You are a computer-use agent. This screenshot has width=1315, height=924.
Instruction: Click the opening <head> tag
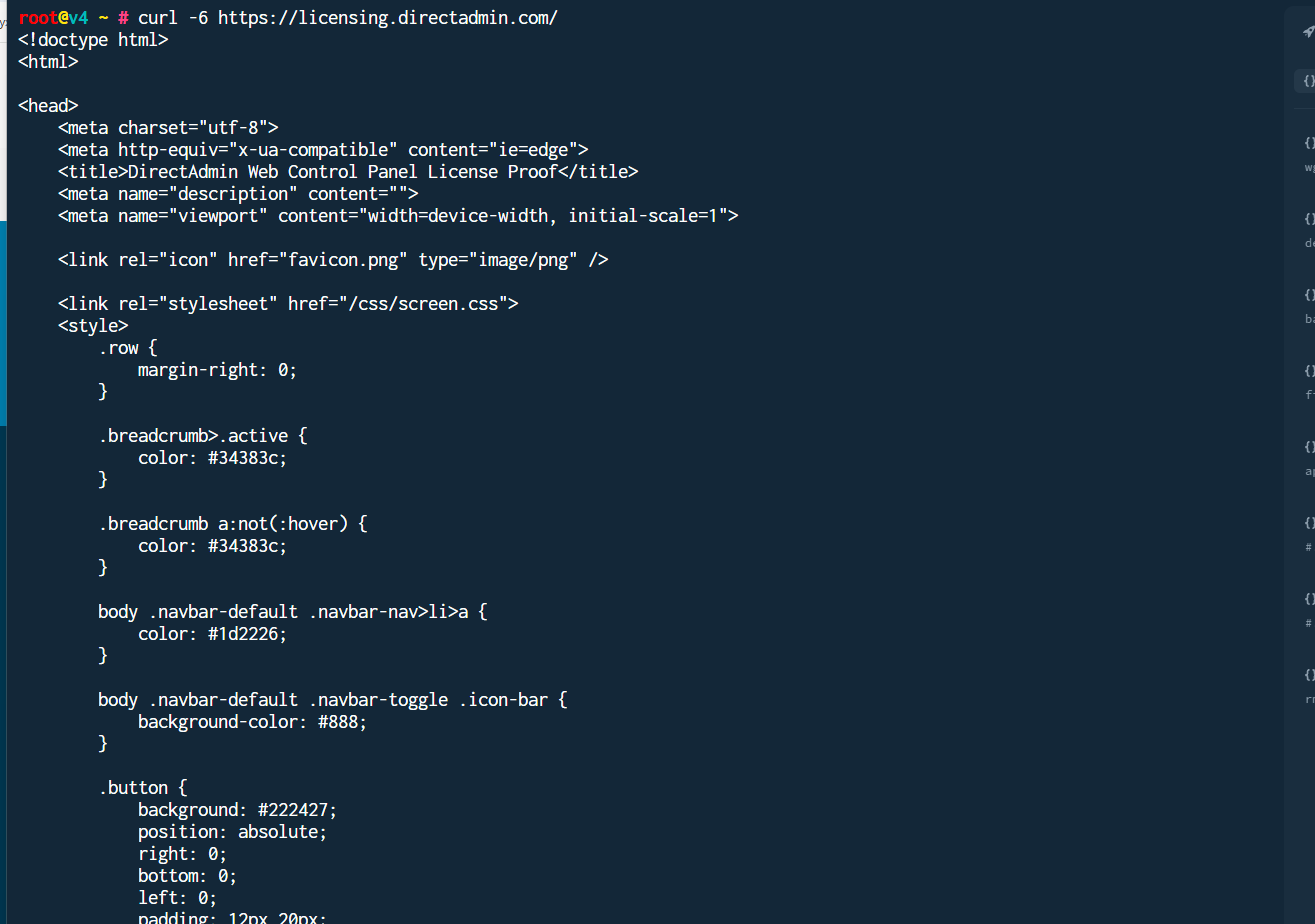(x=48, y=106)
